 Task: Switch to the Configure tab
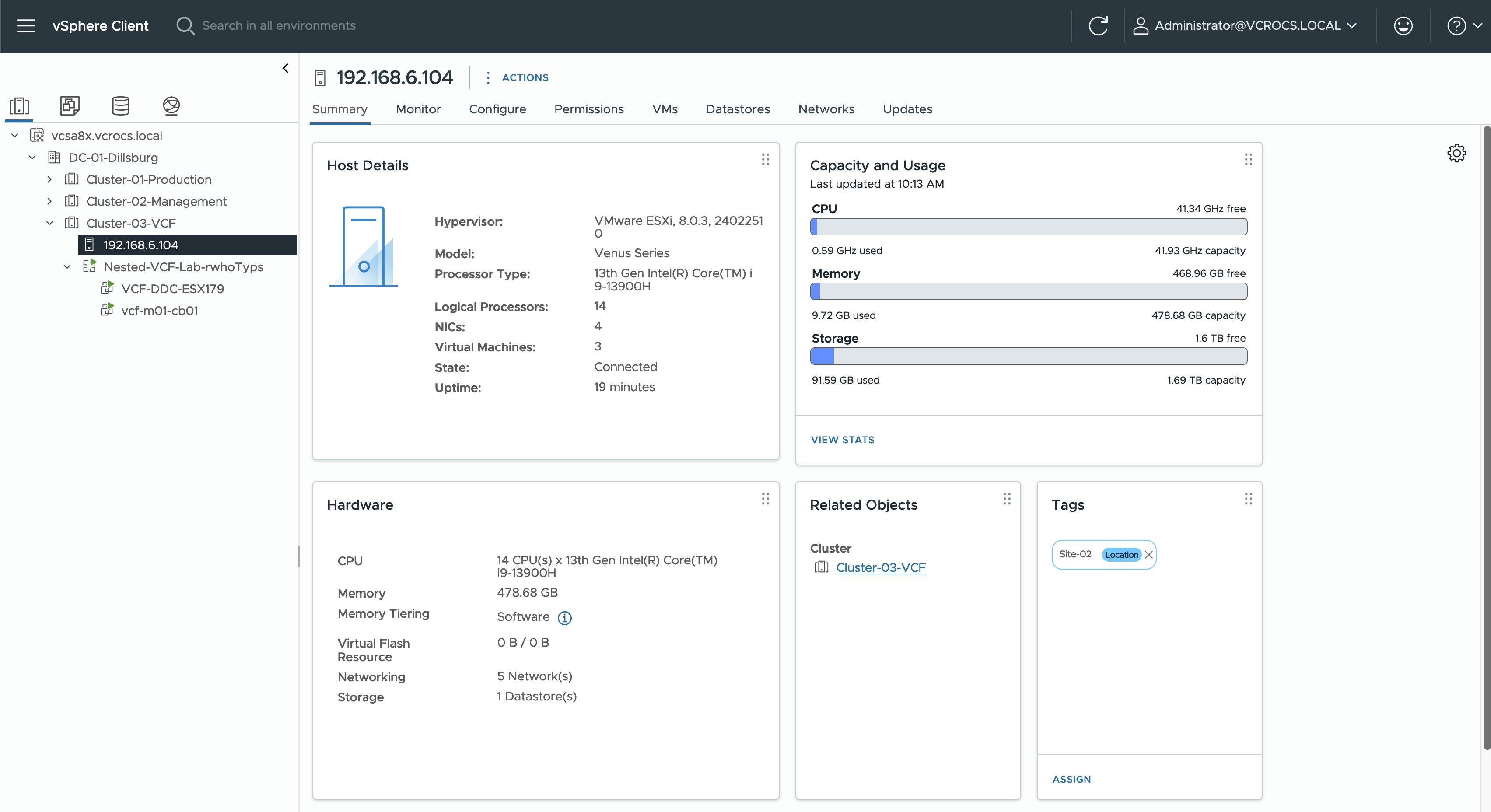[x=497, y=109]
